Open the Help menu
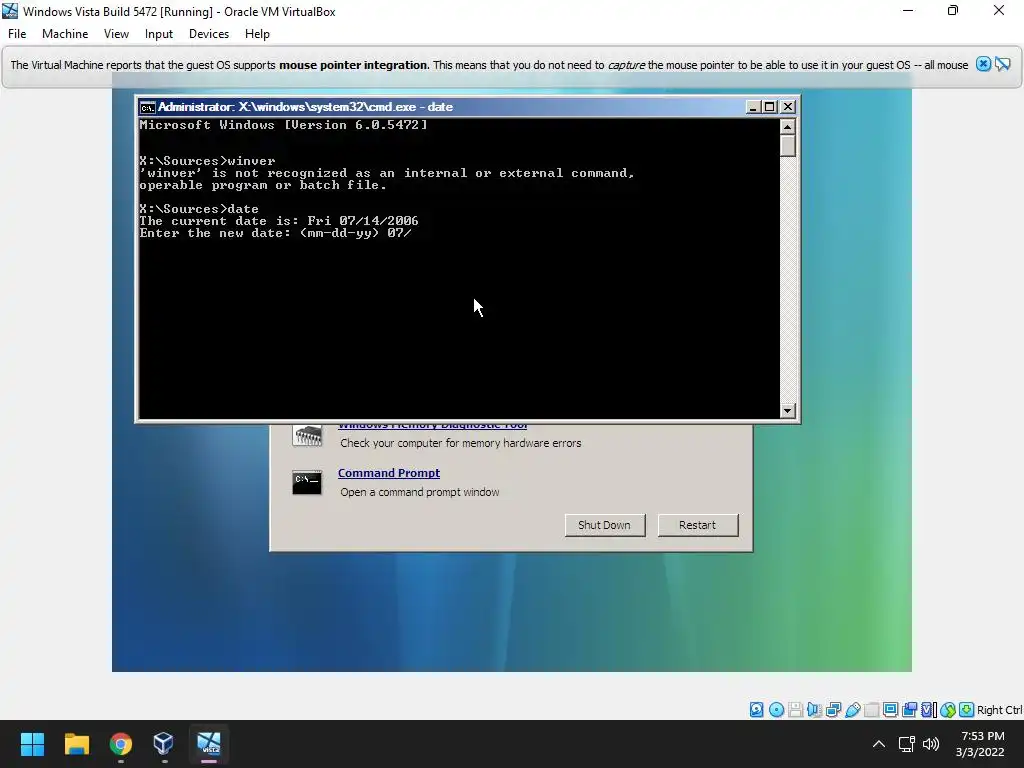 [x=257, y=34]
